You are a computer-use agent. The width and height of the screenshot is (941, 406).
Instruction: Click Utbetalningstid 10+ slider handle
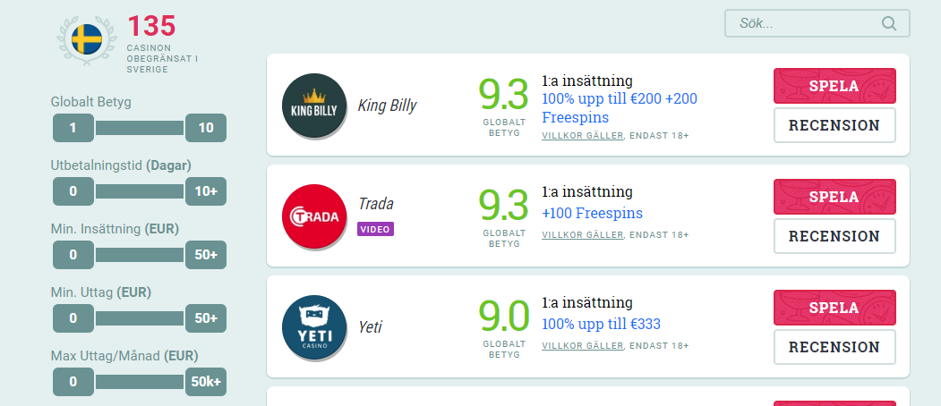206,191
